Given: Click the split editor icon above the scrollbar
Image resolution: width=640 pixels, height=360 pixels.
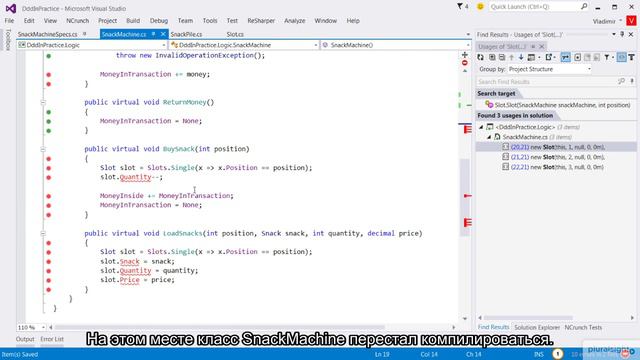Looking at the screenshot, I should [464, 55].
